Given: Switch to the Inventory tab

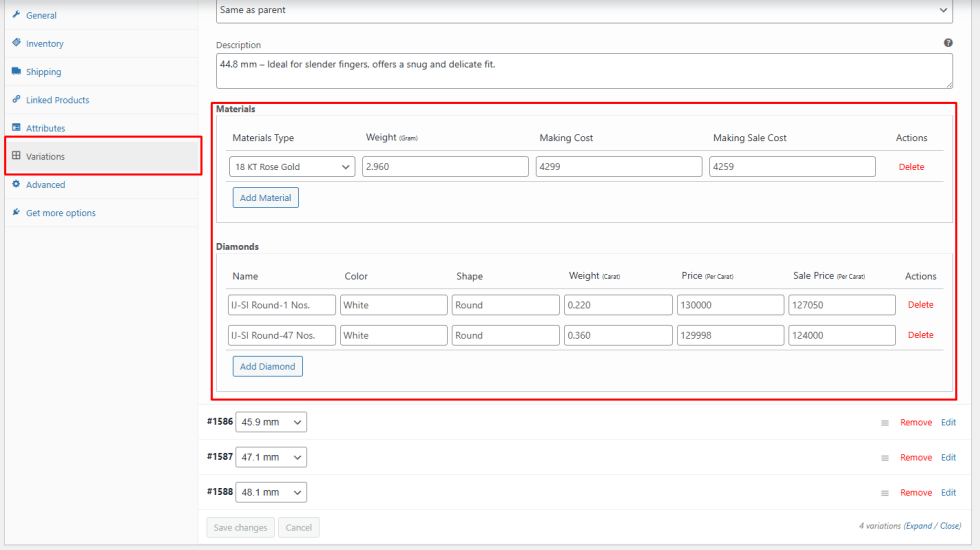Looking at the screenshot, I should click(x=44, y=44).
